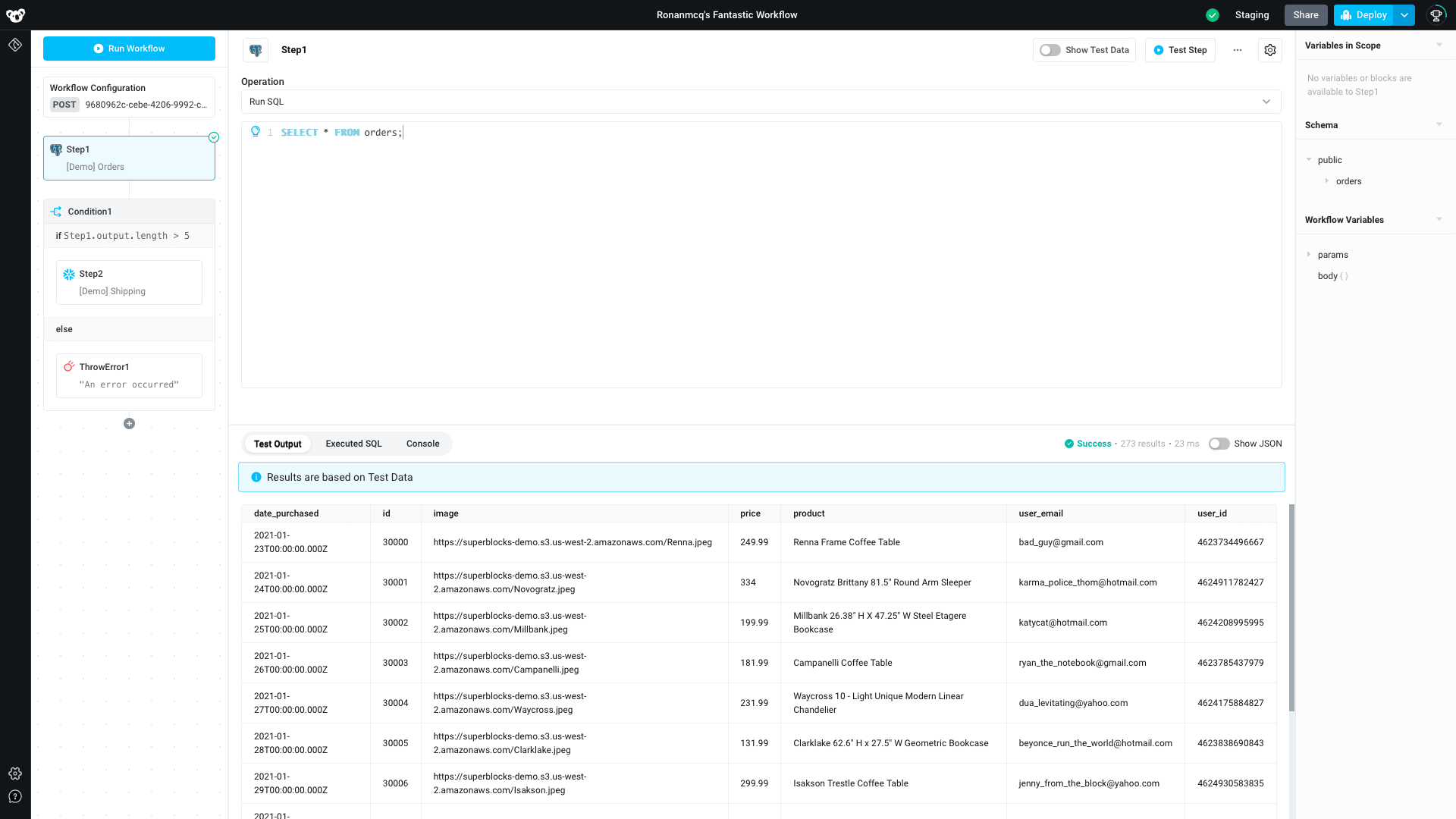Click the results table vertical scrollbar

click(1291, 607)
